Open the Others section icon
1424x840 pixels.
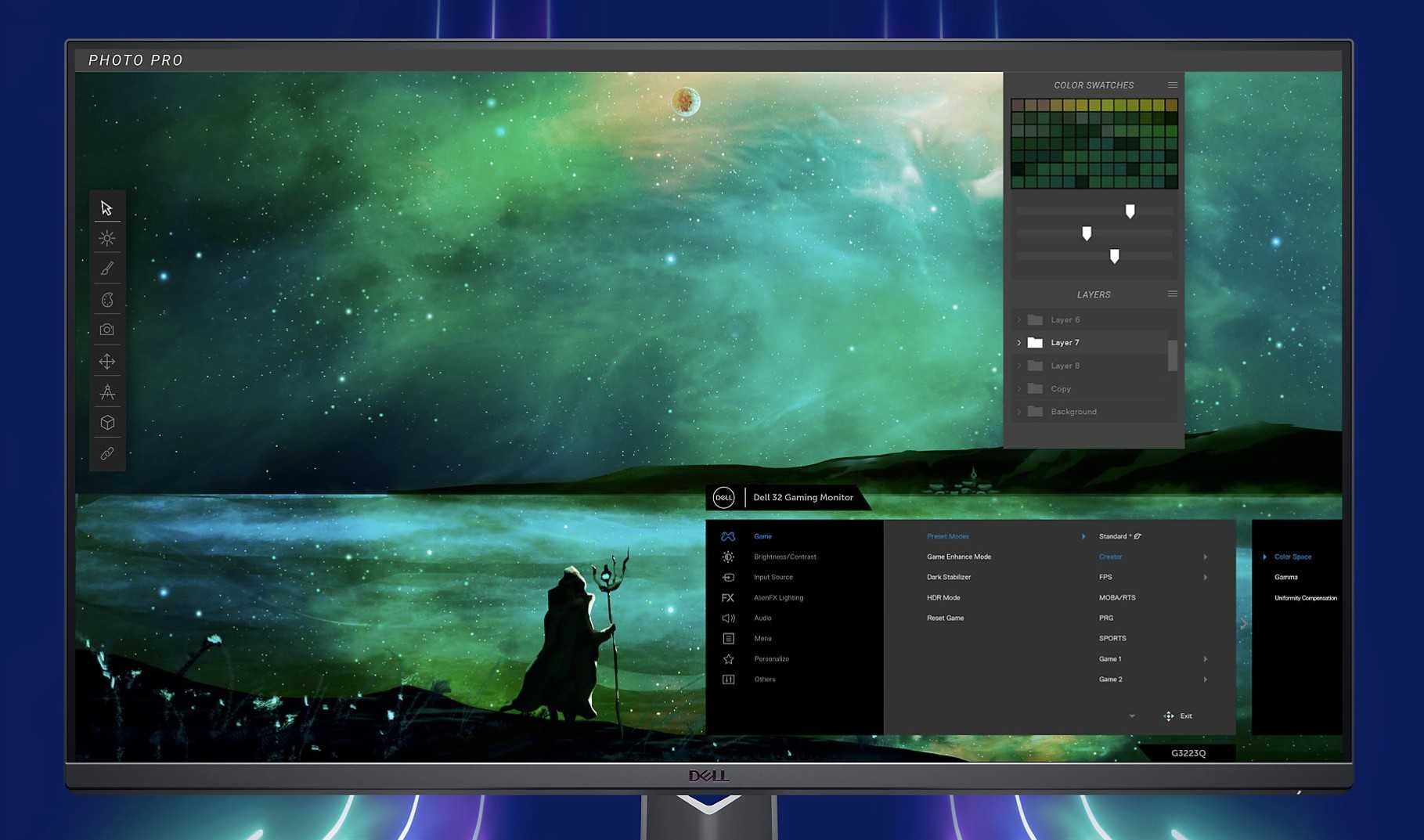pyautogui.click(x=728, y=680)
